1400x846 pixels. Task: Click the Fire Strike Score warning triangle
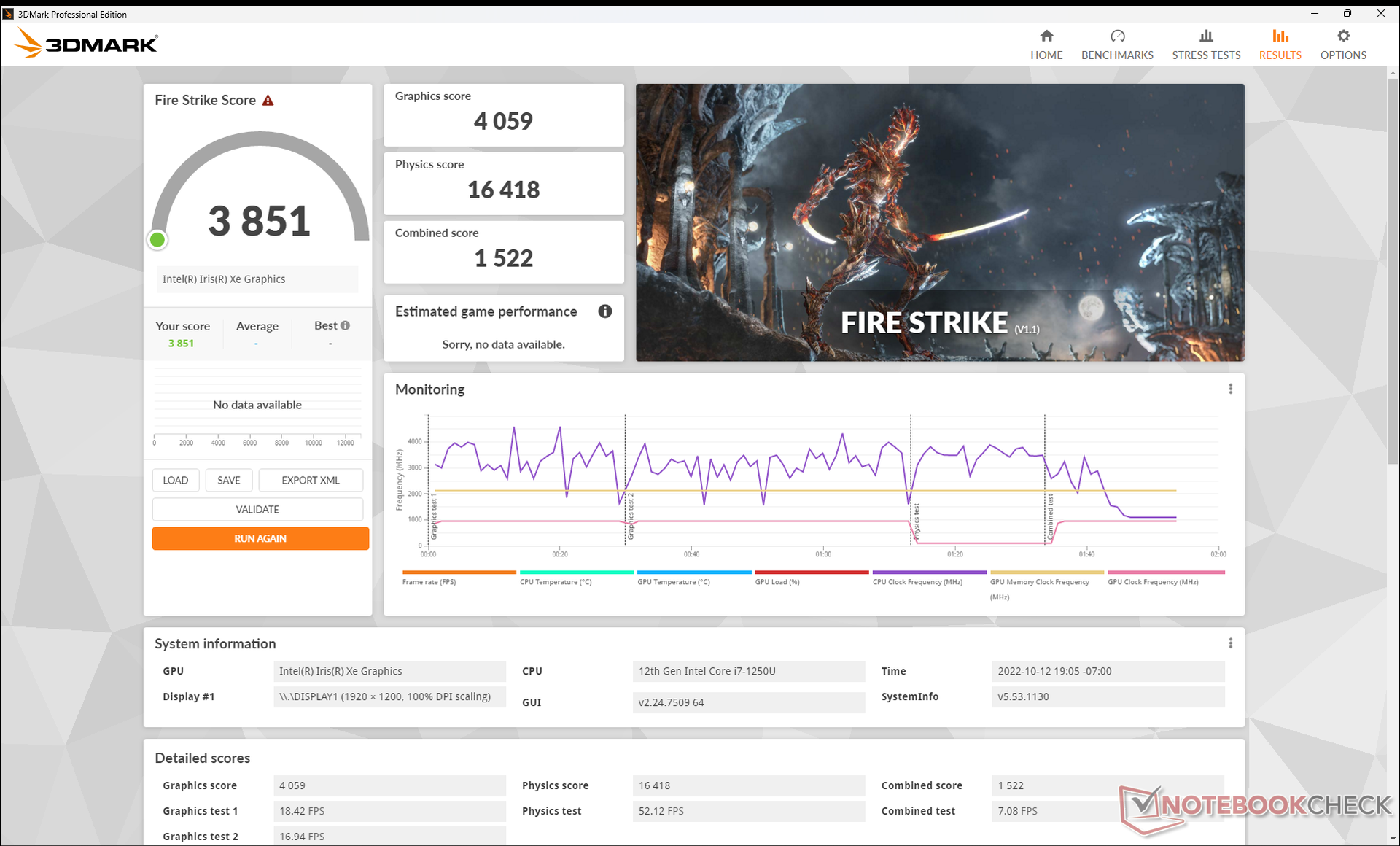(x=268, y=101)
